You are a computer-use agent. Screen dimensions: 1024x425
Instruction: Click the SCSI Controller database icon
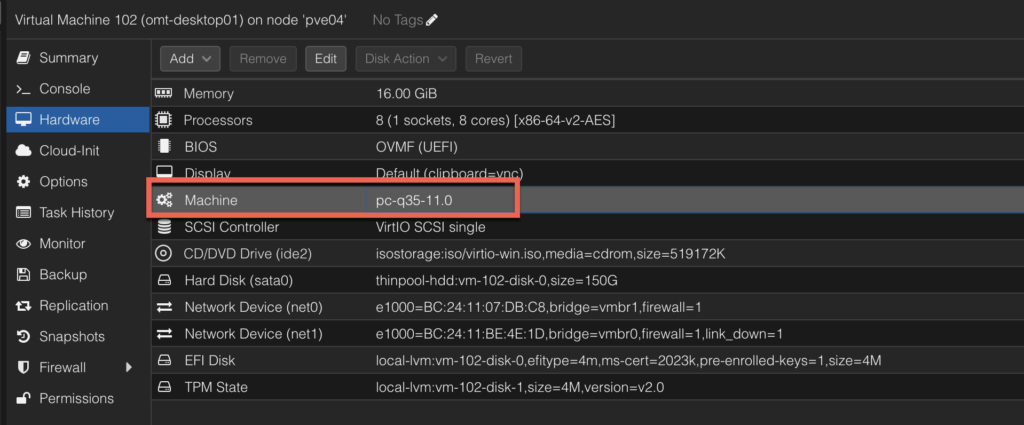(165, 227)
